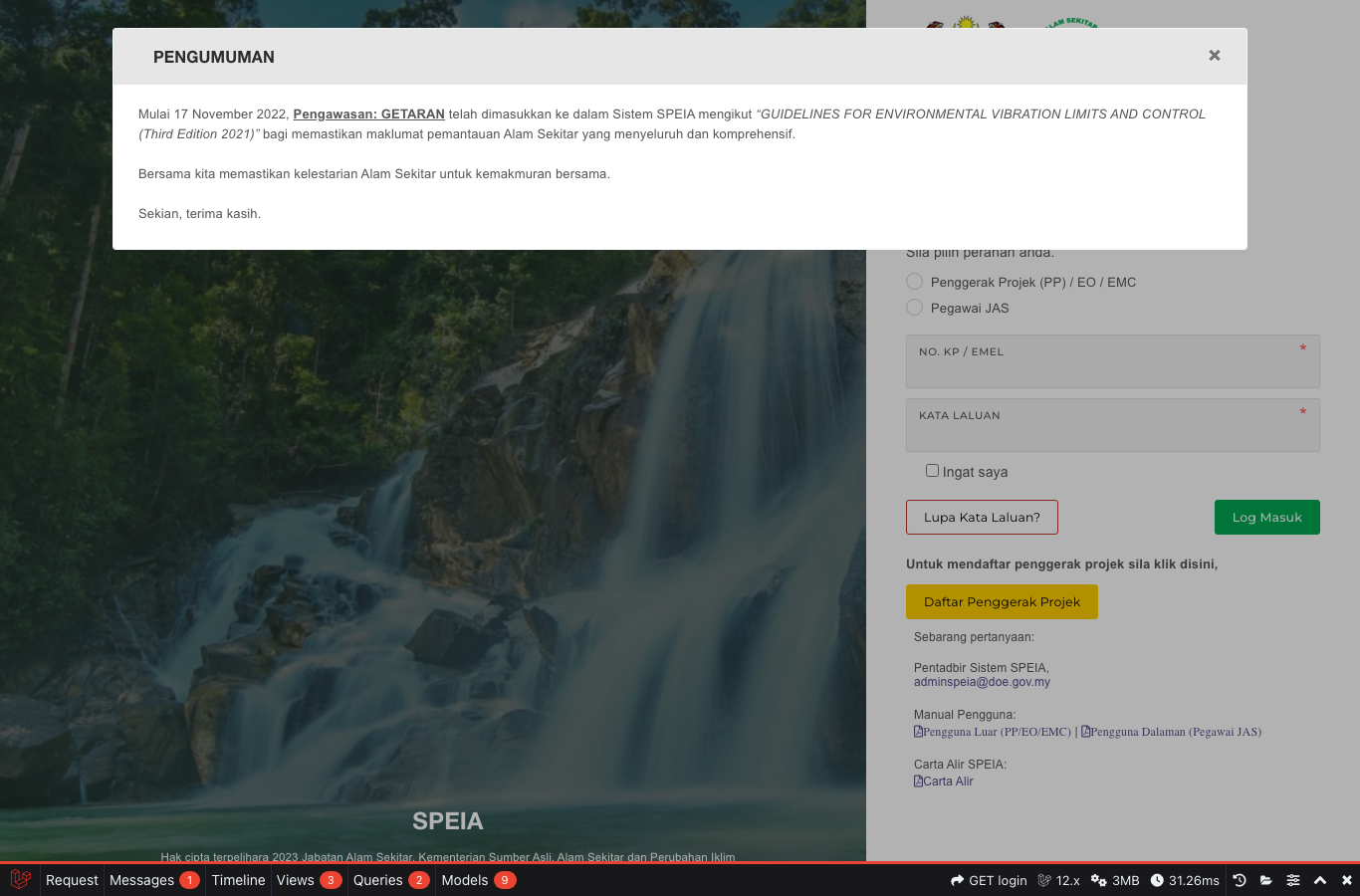Screen dimensions: 1360x896
Task: Open the adminspeia@doe.gov.my email link
Action: [982, 682]
